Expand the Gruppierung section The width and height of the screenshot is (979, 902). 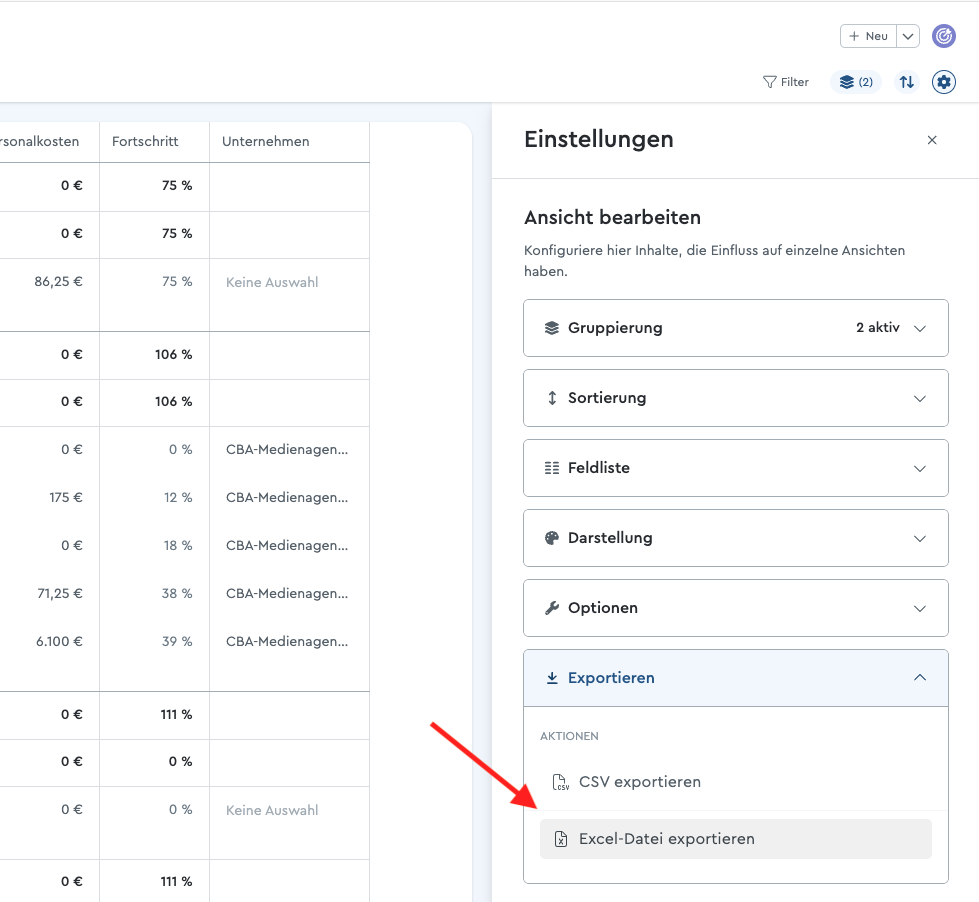735,328
